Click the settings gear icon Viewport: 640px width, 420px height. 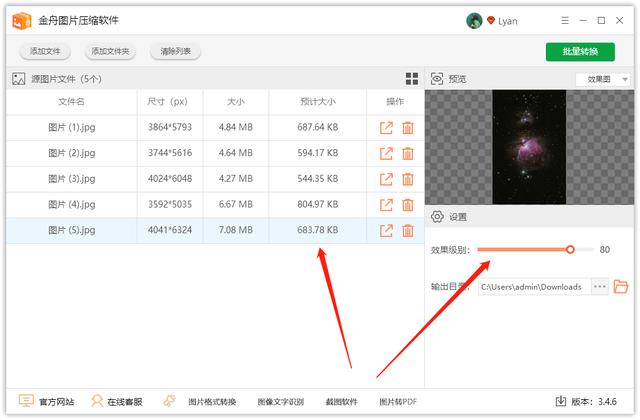pos(437,216)
